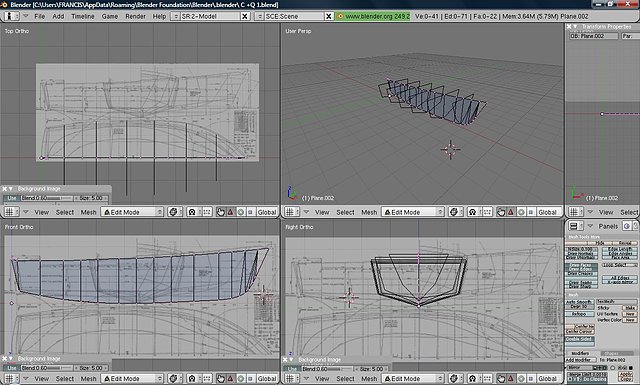Click the Apply button for Mirror modifier
640x385 pixels.
coord(625,374)
